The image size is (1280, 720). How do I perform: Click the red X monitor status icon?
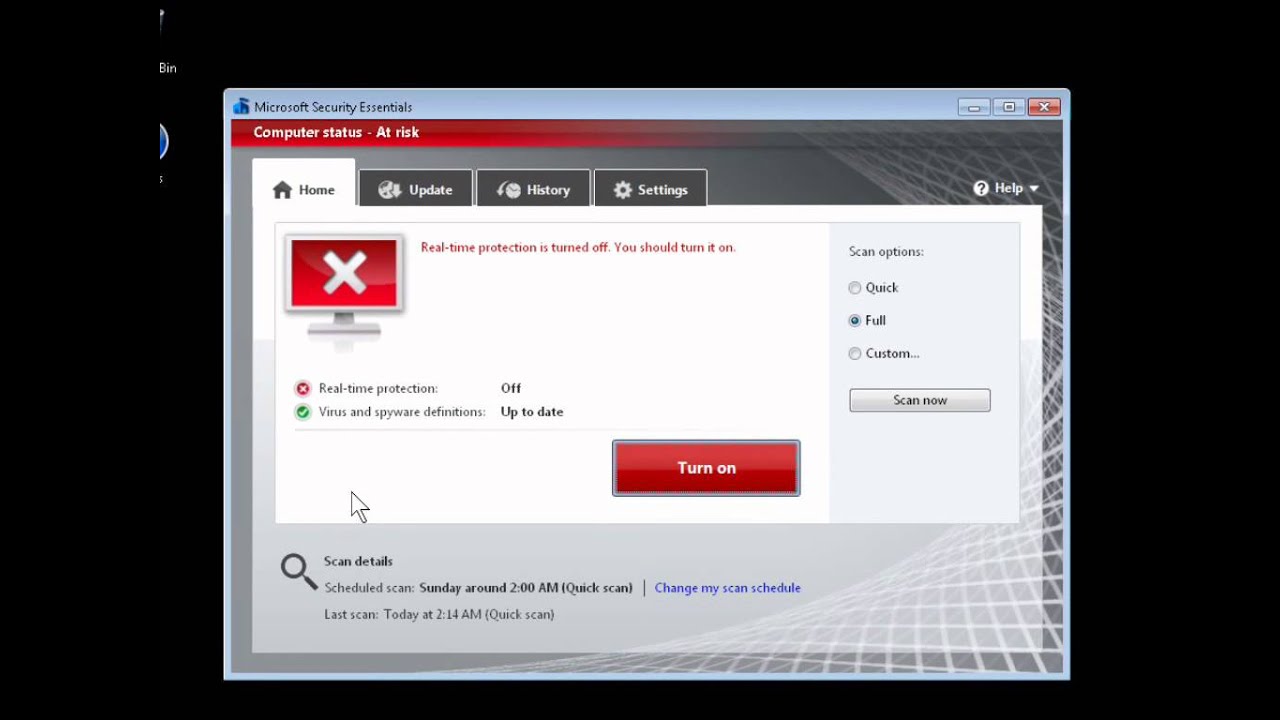point(344,290)
